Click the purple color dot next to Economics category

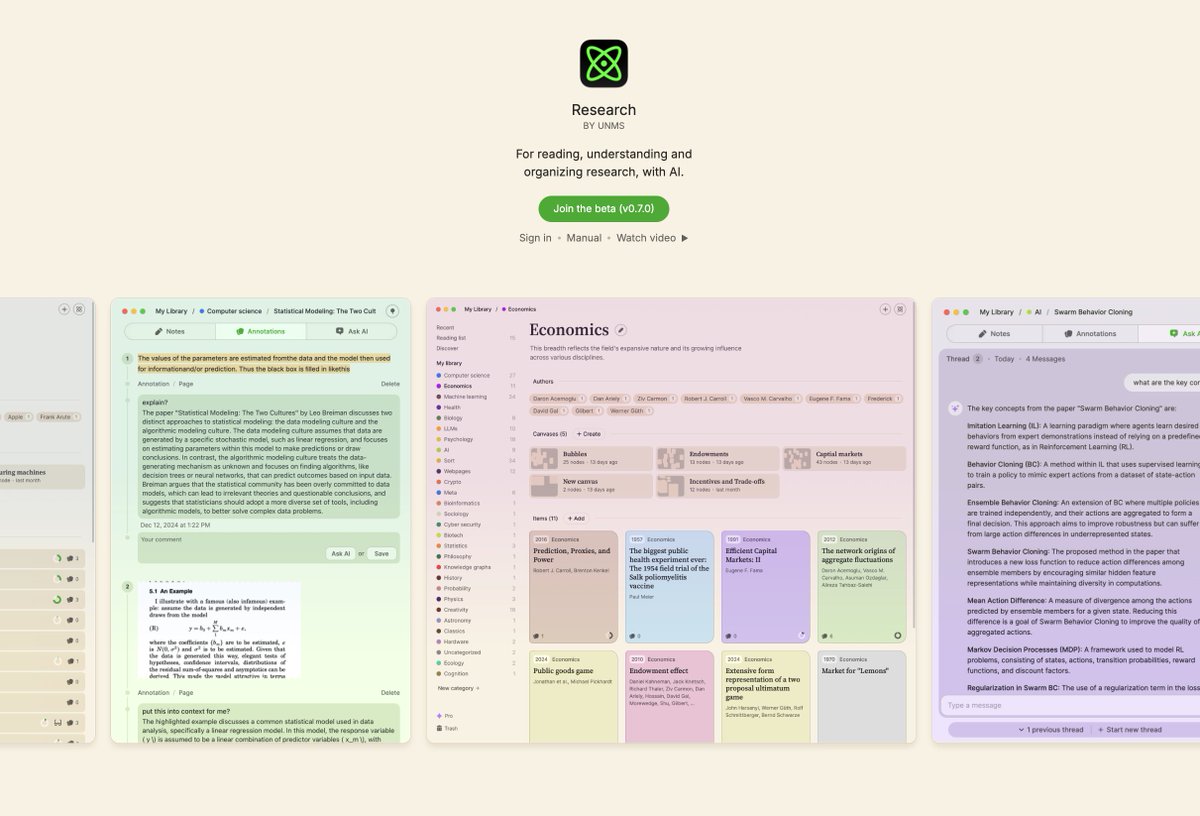coord(437,386)
